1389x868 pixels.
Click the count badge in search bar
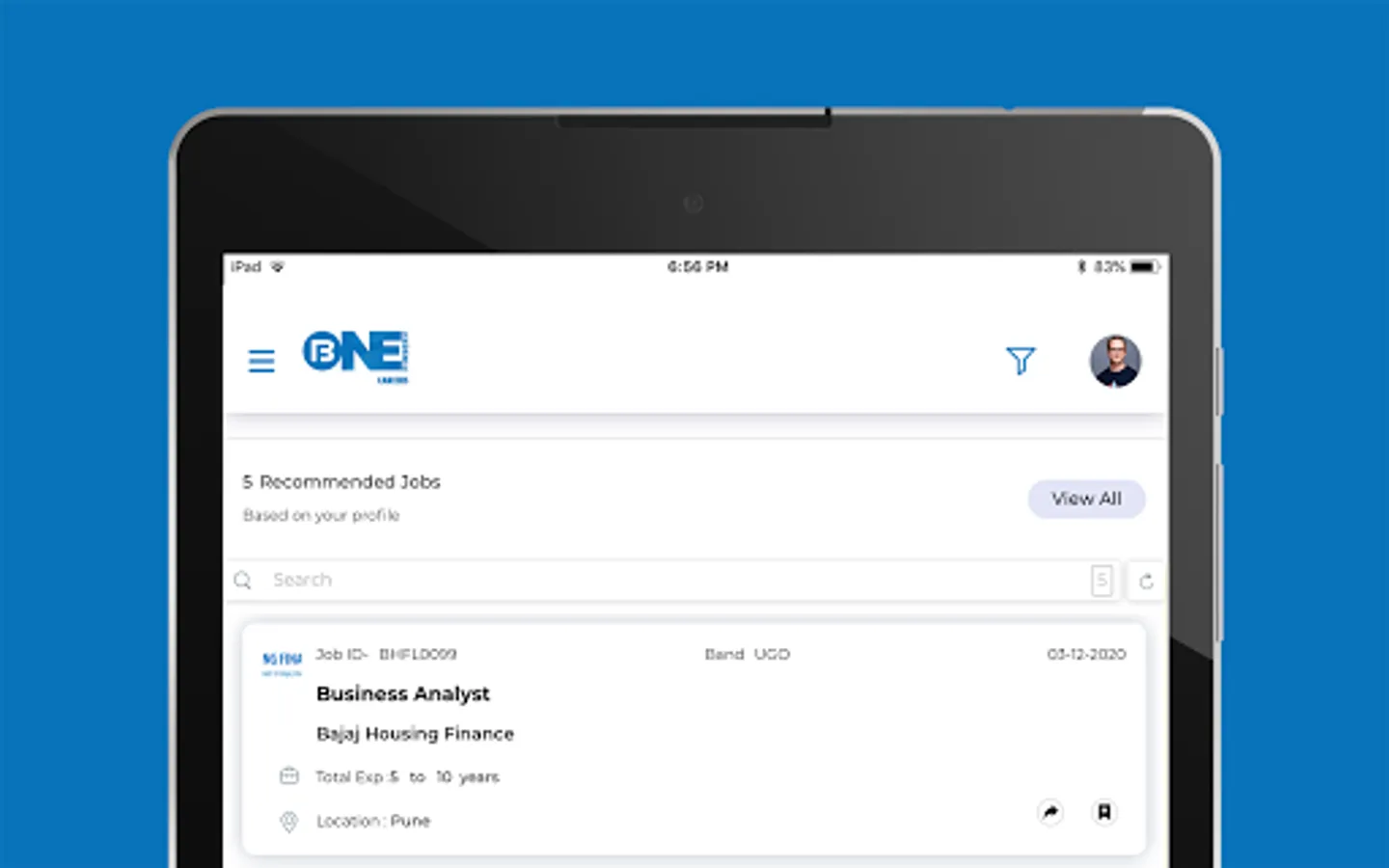click(1102, 581)
